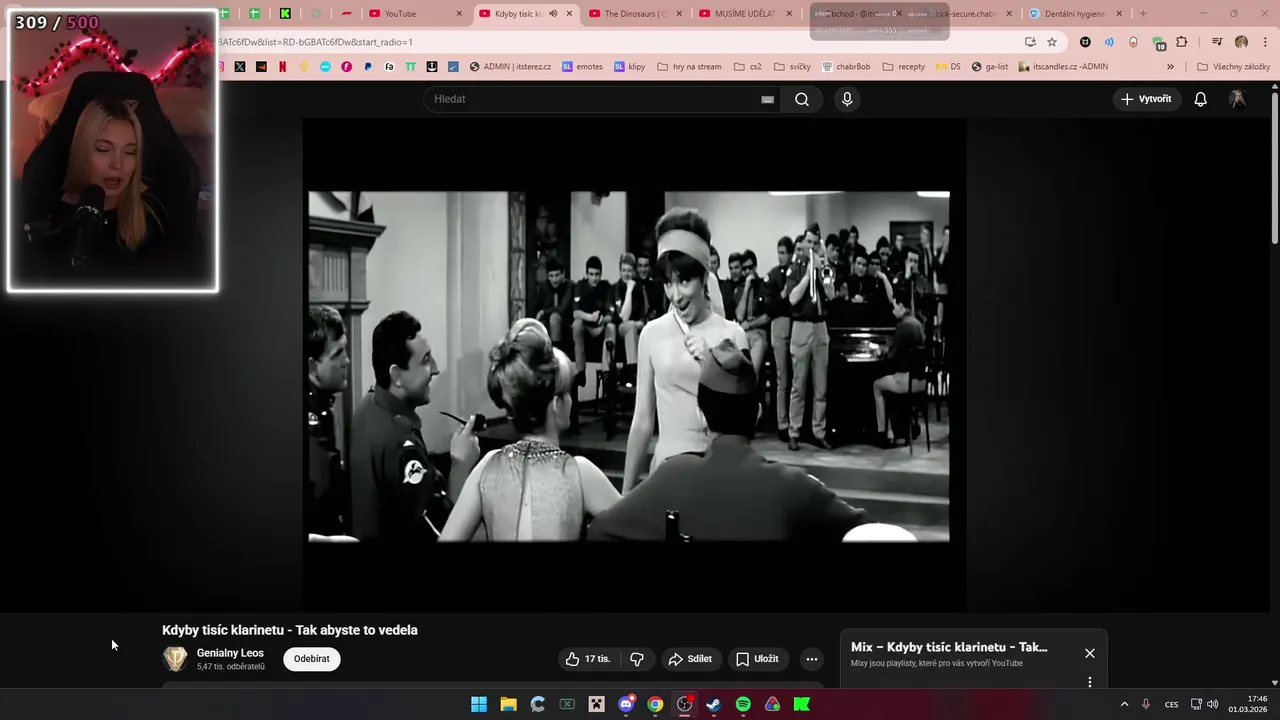Click the Uložit save button

point(757,659)
